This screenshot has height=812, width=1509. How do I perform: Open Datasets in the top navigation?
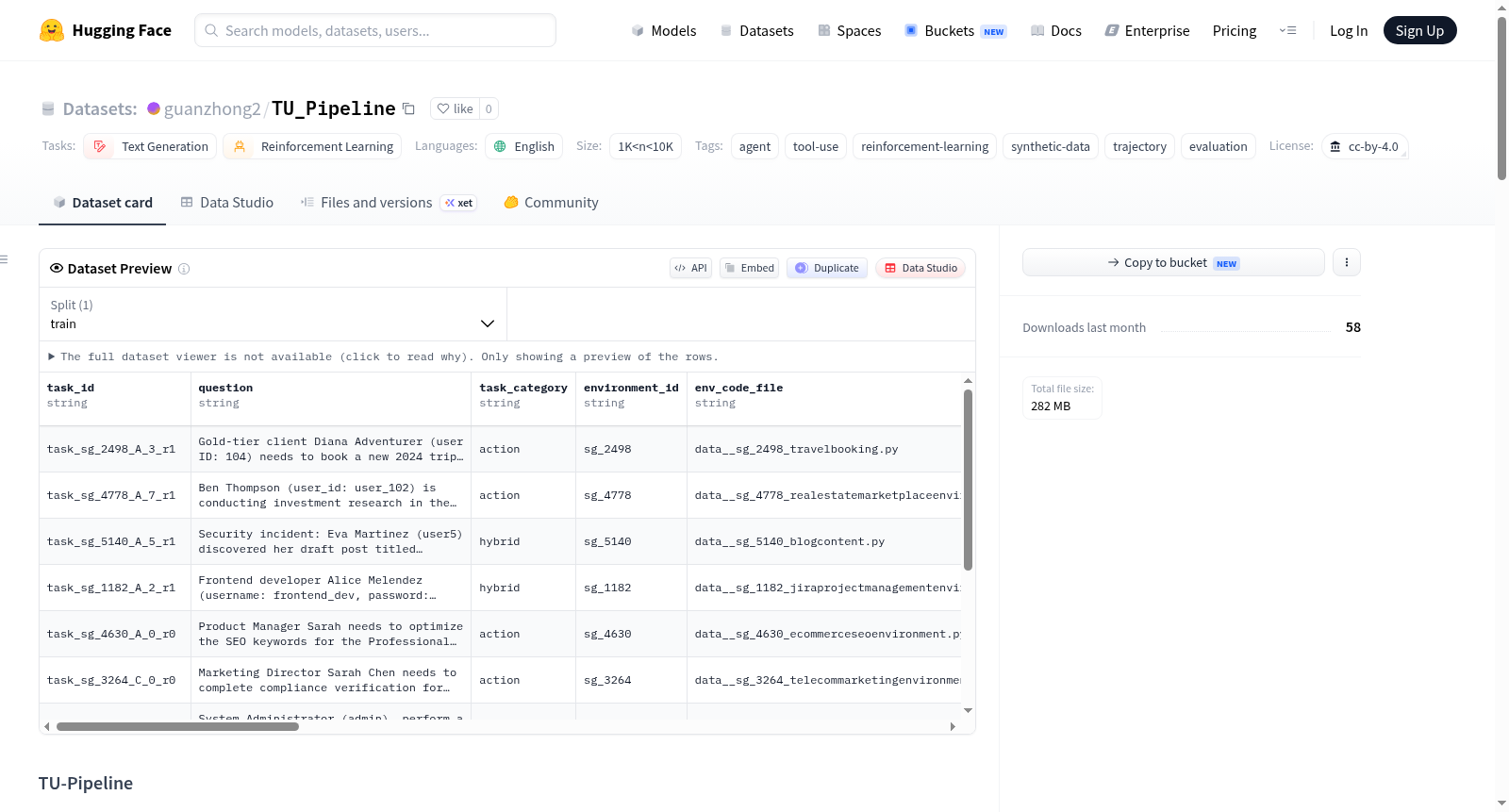point(756,30)
